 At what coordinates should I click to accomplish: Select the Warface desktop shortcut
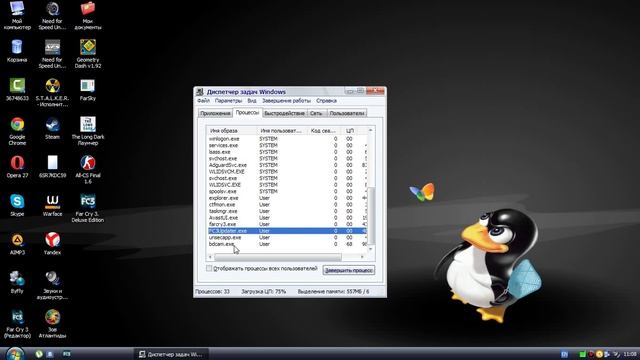tap(52, 205)
